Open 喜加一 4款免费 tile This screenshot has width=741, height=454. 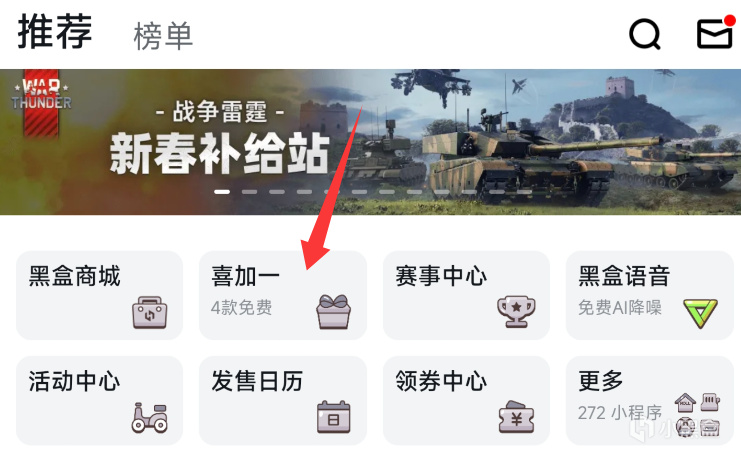click(283, 295)
